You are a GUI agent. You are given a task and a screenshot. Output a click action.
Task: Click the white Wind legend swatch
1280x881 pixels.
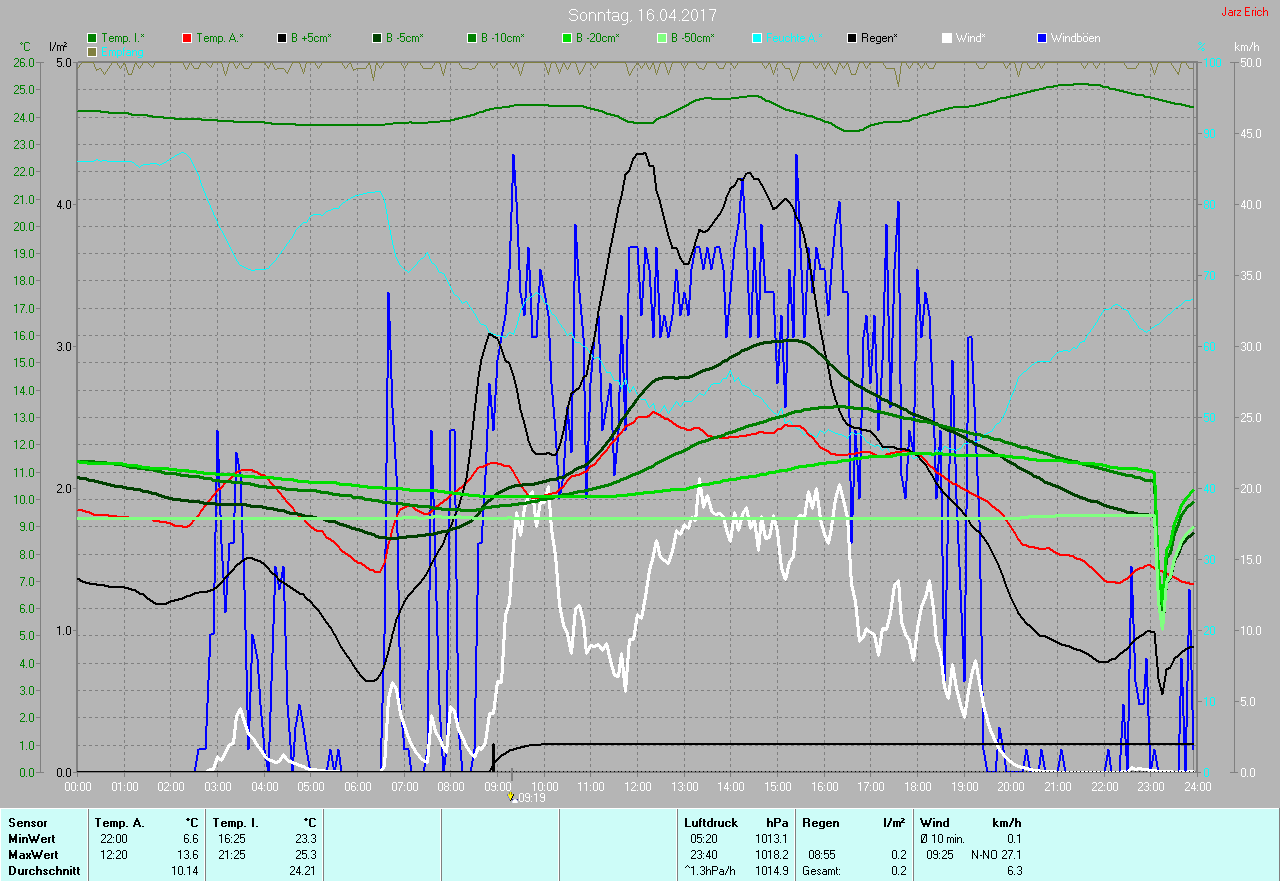point(946,38)
